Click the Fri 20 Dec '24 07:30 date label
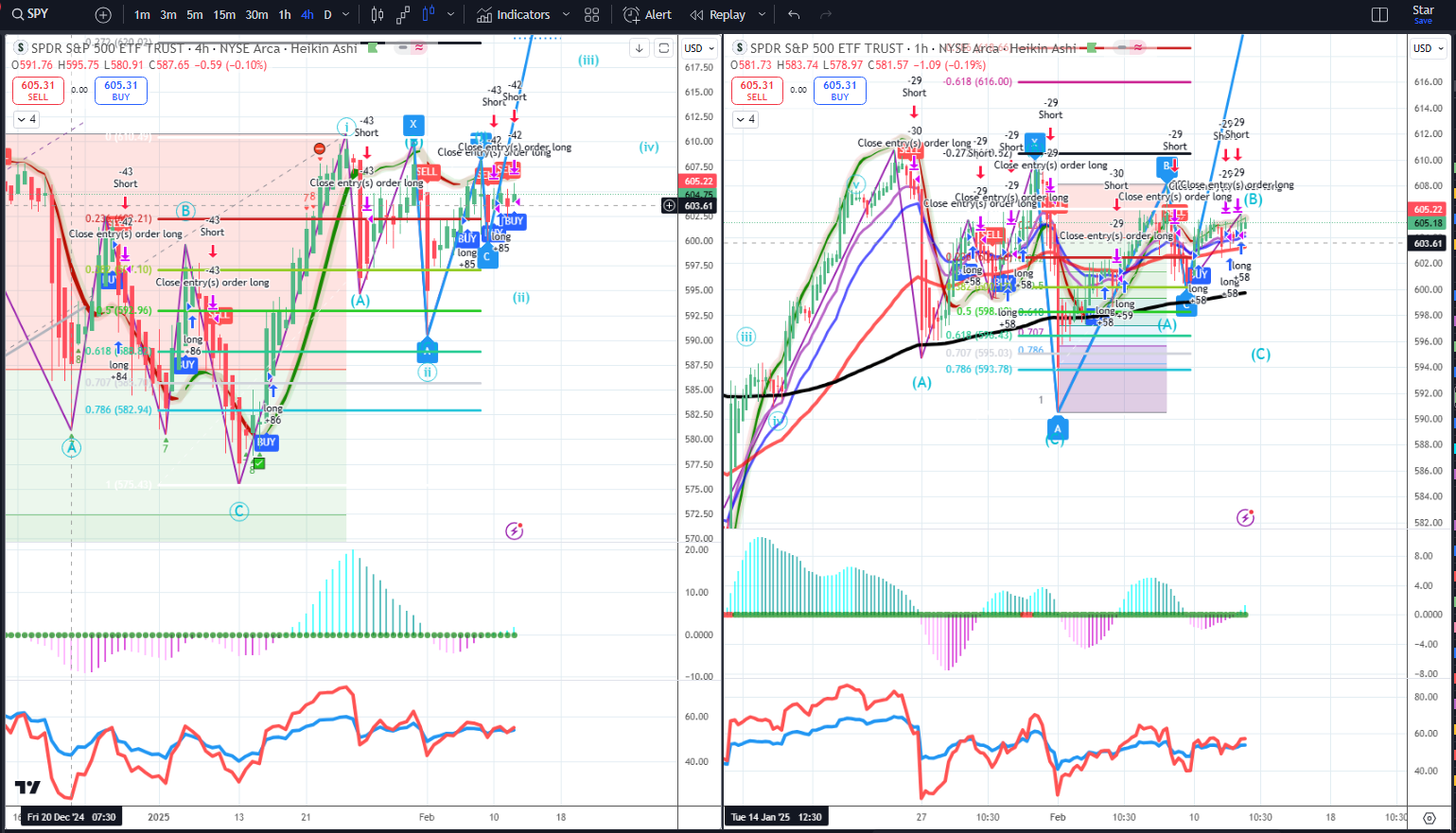The height and width of the screenshot is (833, 1456). pos(72,817)
